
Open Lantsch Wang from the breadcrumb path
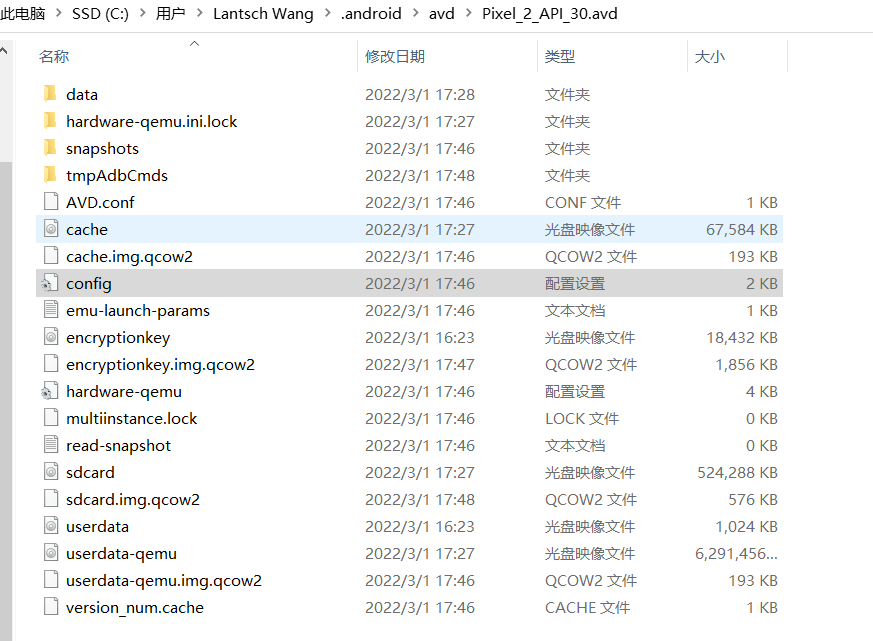263,14
